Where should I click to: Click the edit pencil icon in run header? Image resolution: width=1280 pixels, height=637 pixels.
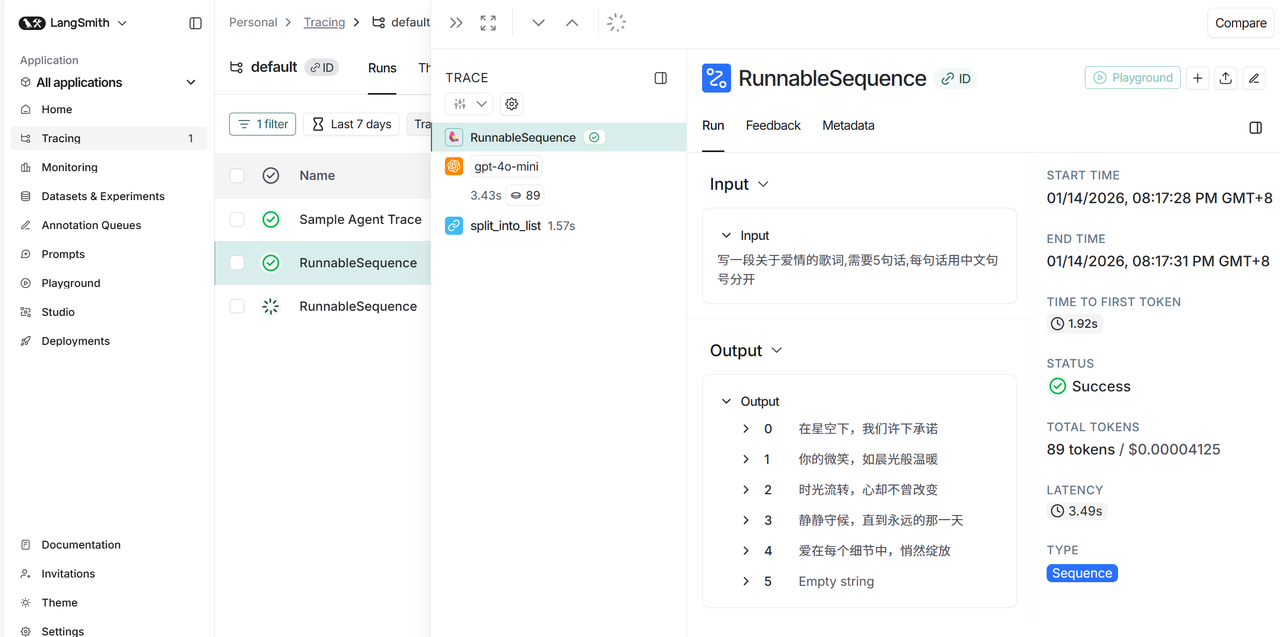point(1254,78)
